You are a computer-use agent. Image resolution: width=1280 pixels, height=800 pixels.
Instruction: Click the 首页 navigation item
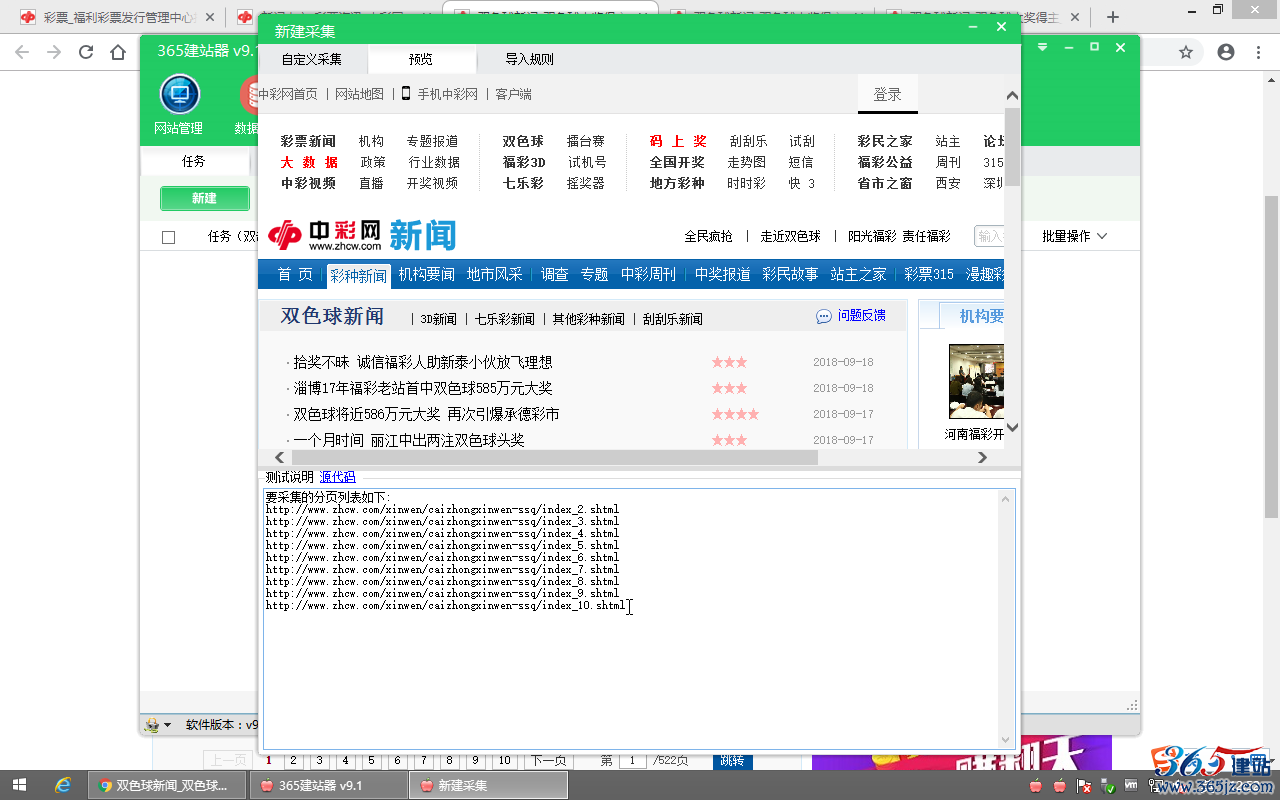click(295, 275)
